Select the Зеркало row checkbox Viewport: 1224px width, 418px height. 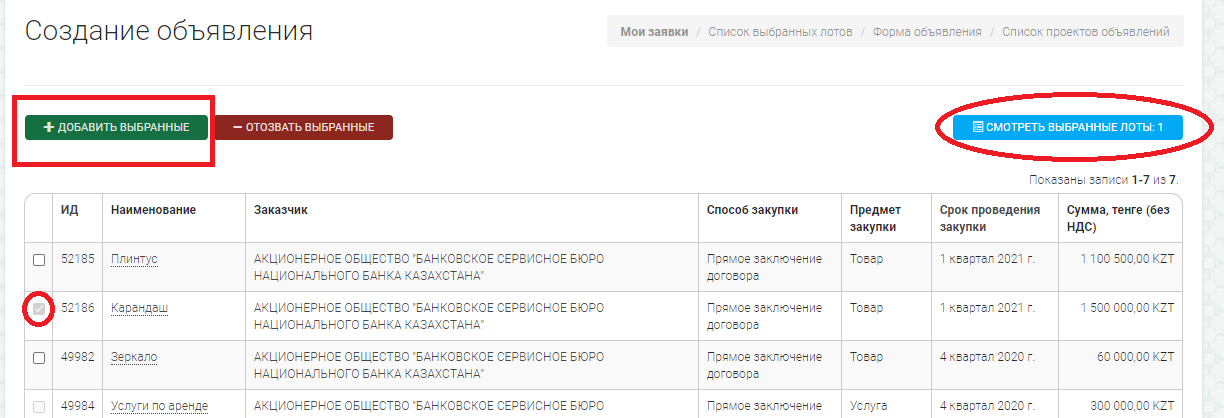39,358
